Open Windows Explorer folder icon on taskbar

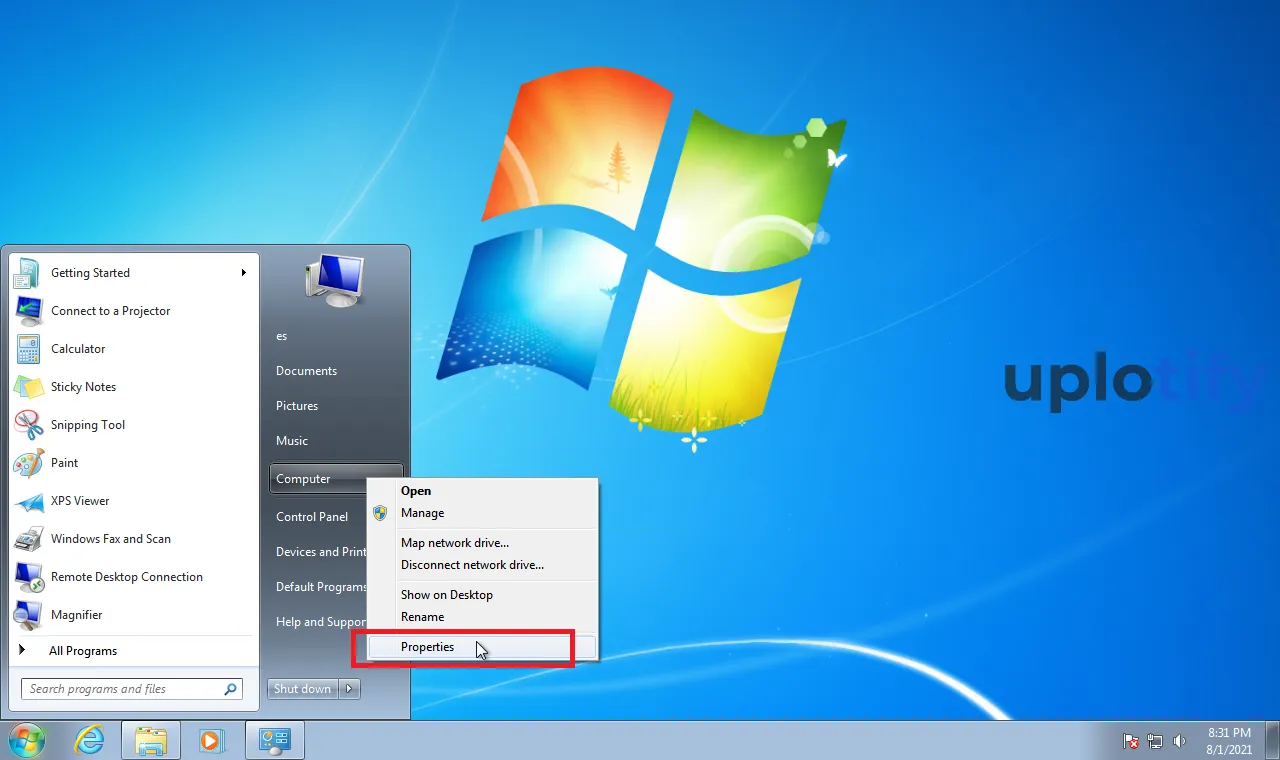point(151,741)
